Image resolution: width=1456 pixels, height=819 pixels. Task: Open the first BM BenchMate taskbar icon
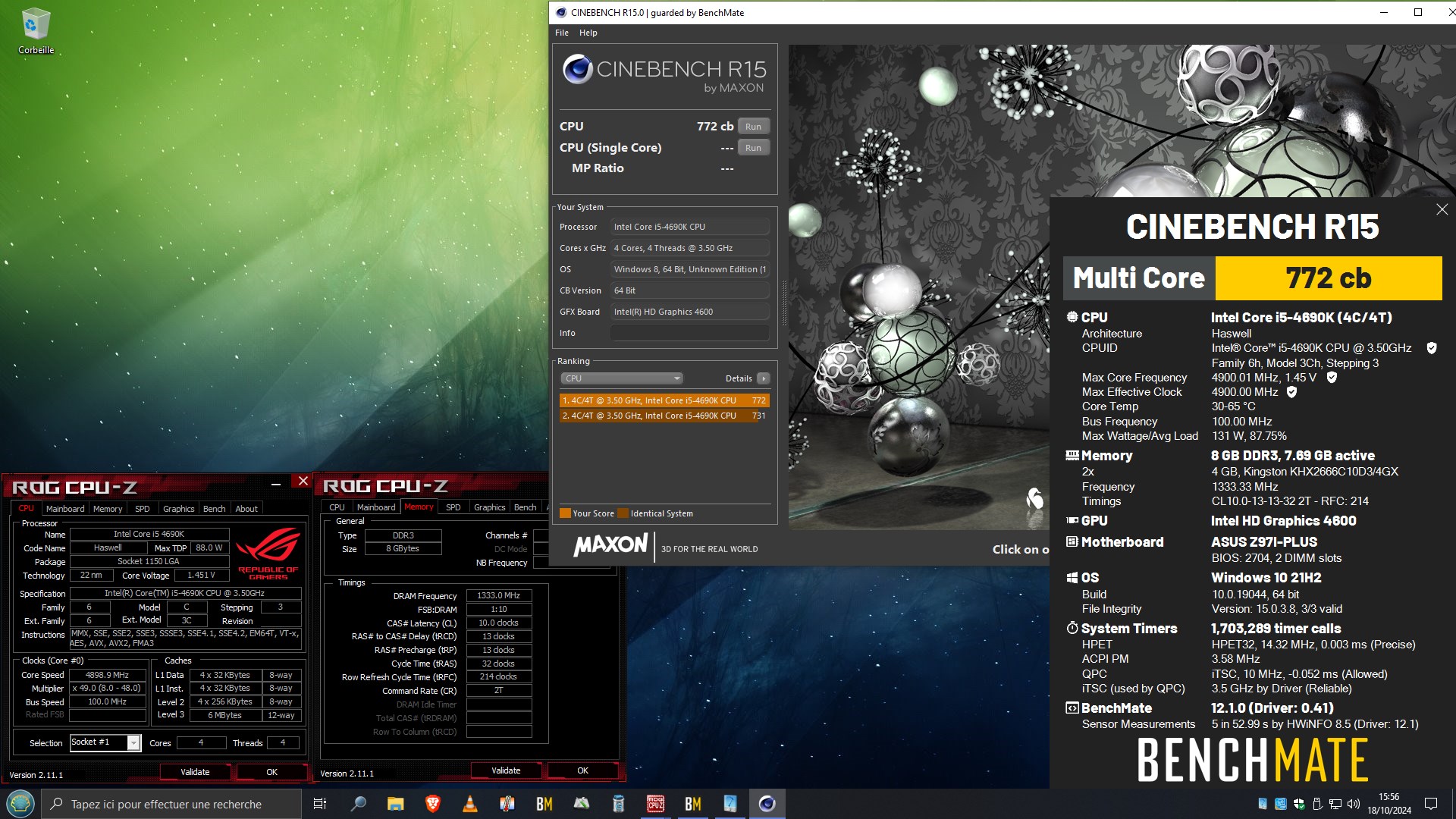point(544,804)
